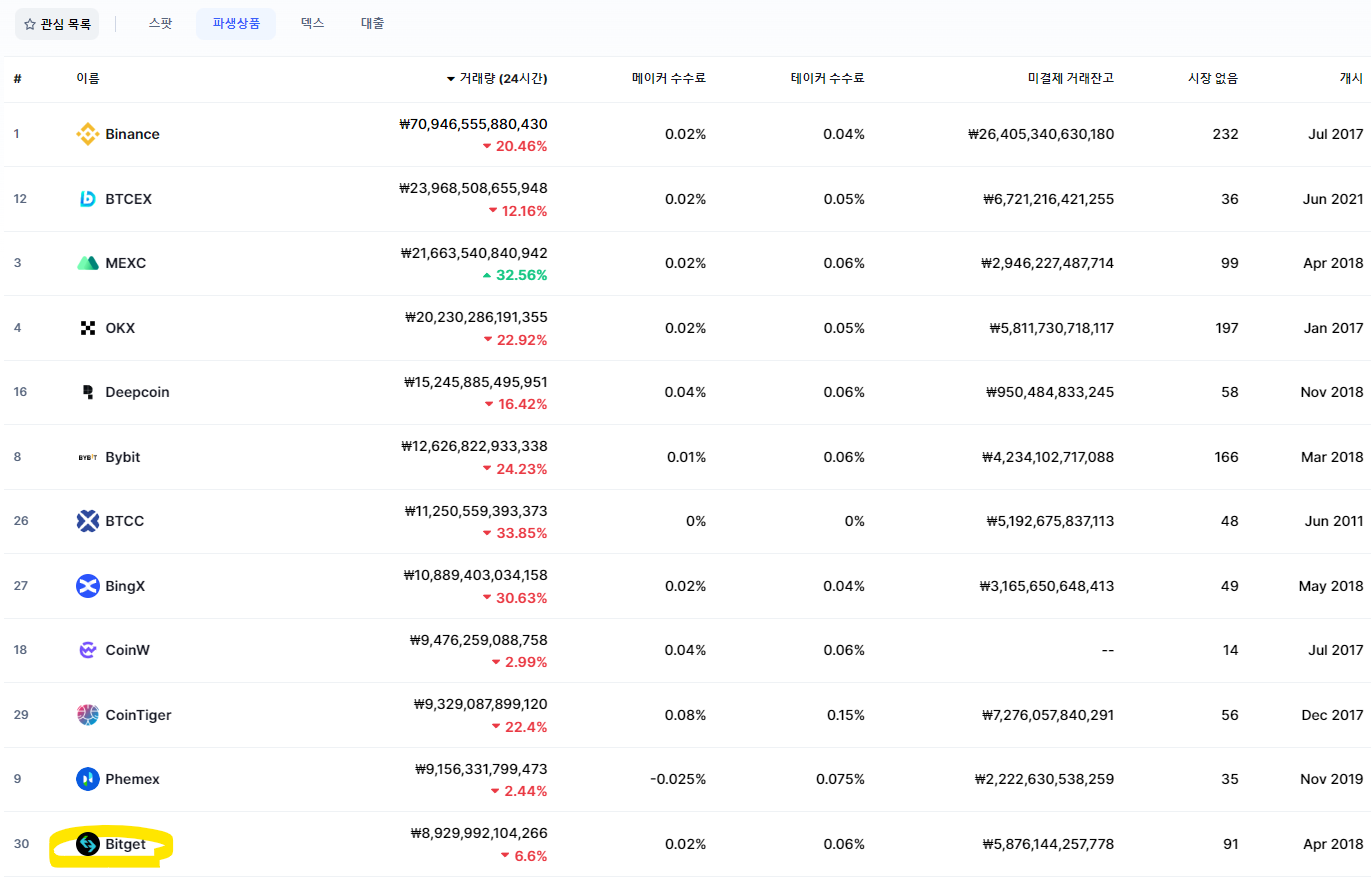Open the BTCC exchange link
This screenshot has width=1371, height=879.
point(125,521)
